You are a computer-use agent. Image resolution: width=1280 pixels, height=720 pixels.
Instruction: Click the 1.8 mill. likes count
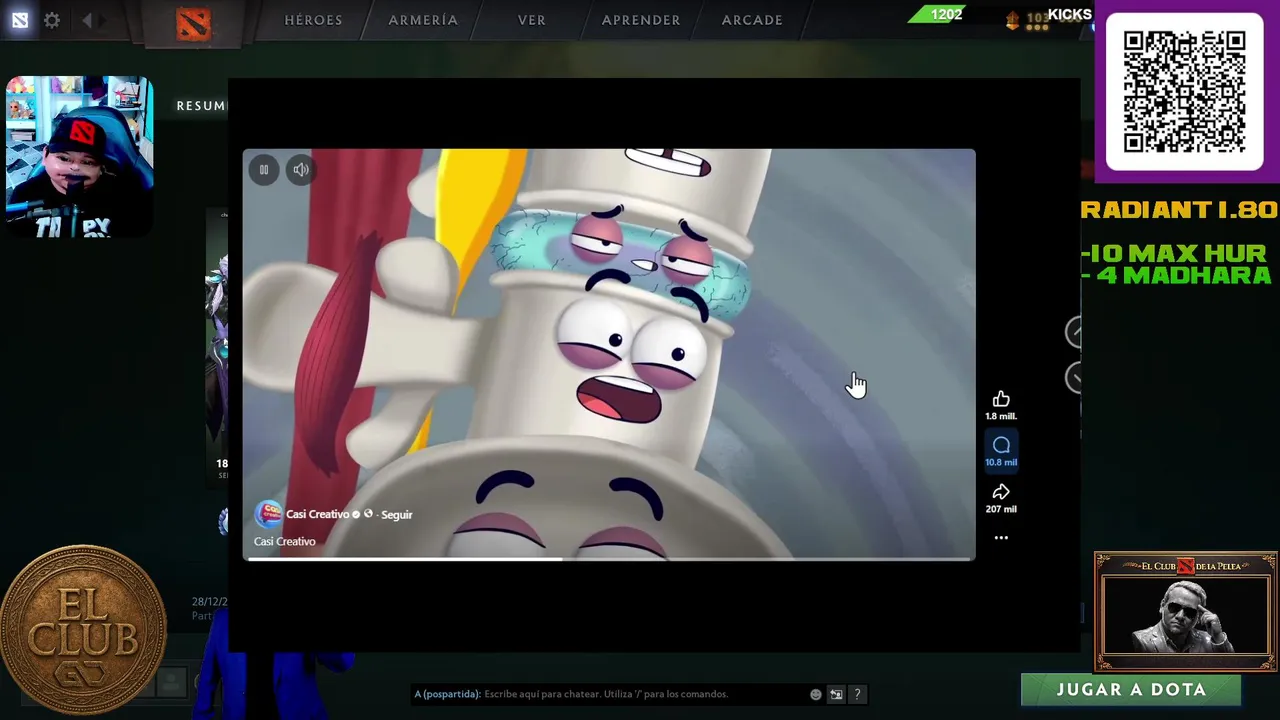tap(1001, 416)
